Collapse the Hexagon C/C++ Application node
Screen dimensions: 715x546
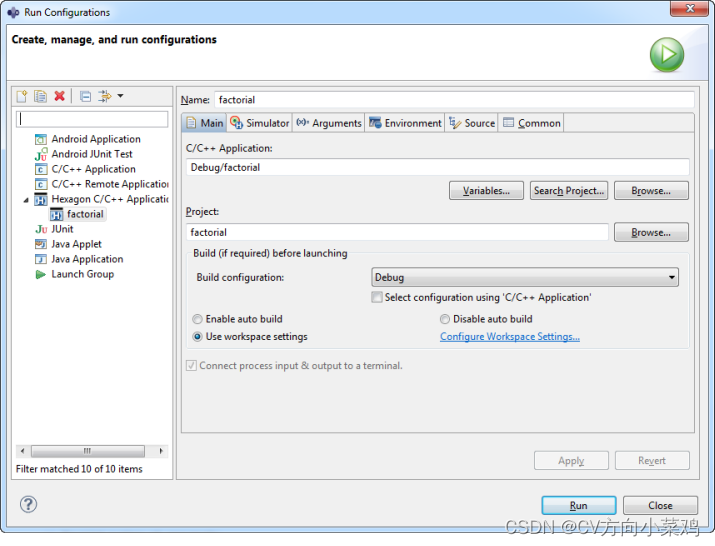27,200
